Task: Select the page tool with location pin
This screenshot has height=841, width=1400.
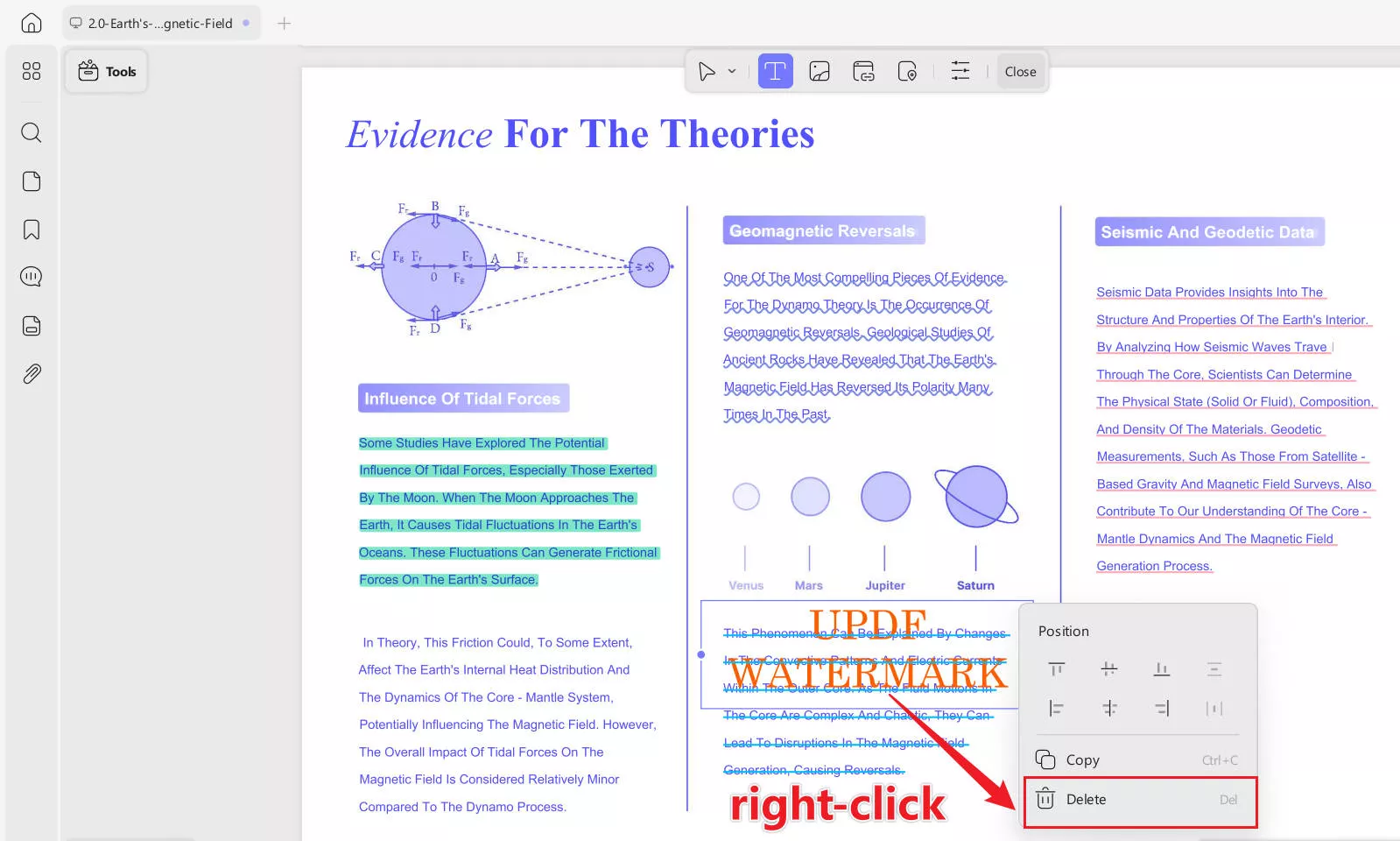Action: 907,71
